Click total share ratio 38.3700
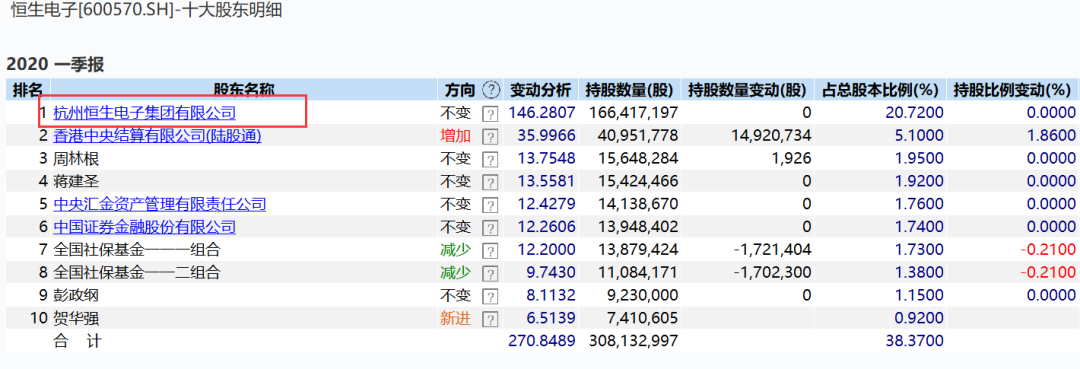Screen dimensions: 1080x369 point(915,341)
